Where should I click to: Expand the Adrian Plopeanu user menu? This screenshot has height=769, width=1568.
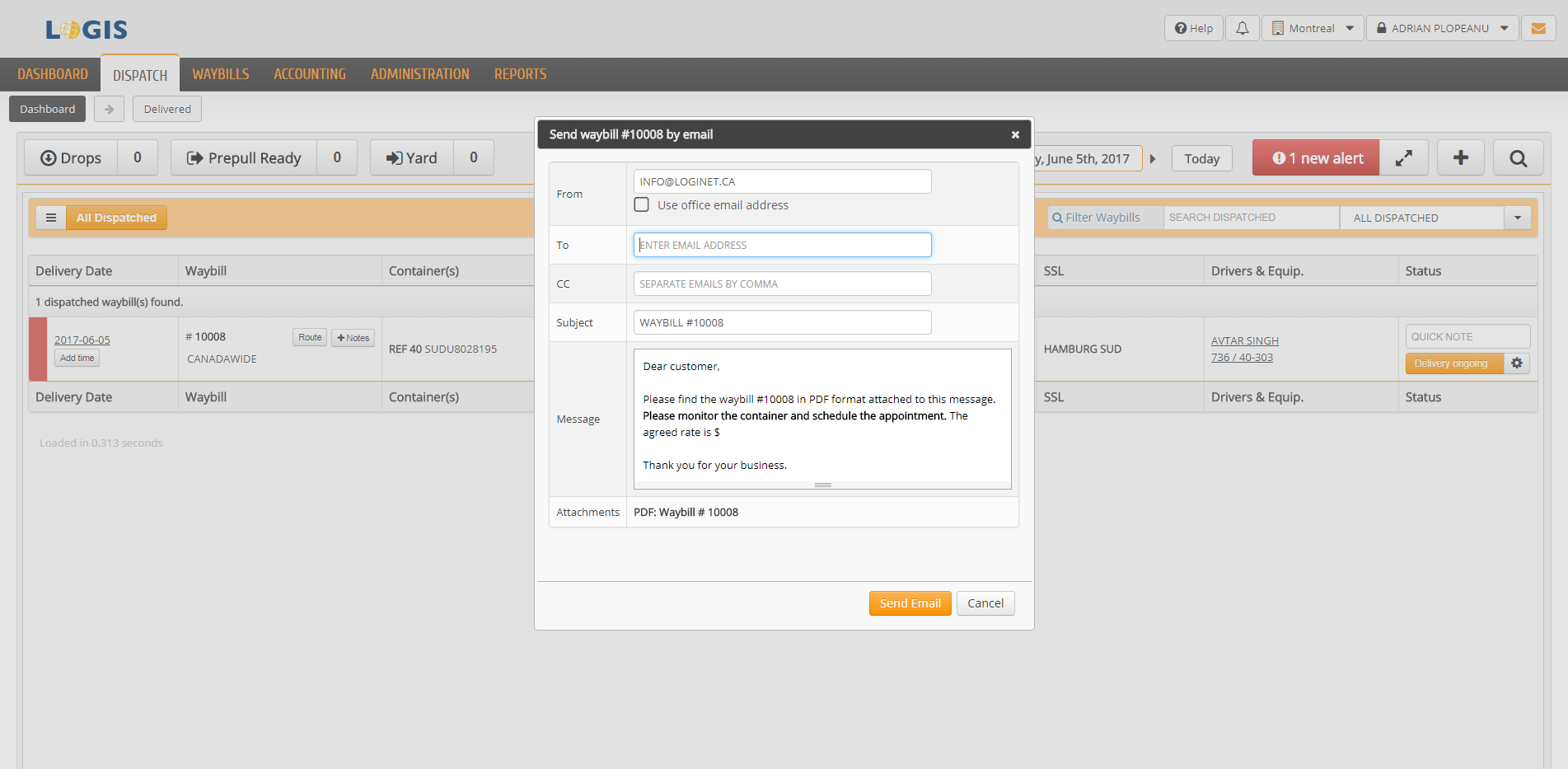pos(1442,28)
